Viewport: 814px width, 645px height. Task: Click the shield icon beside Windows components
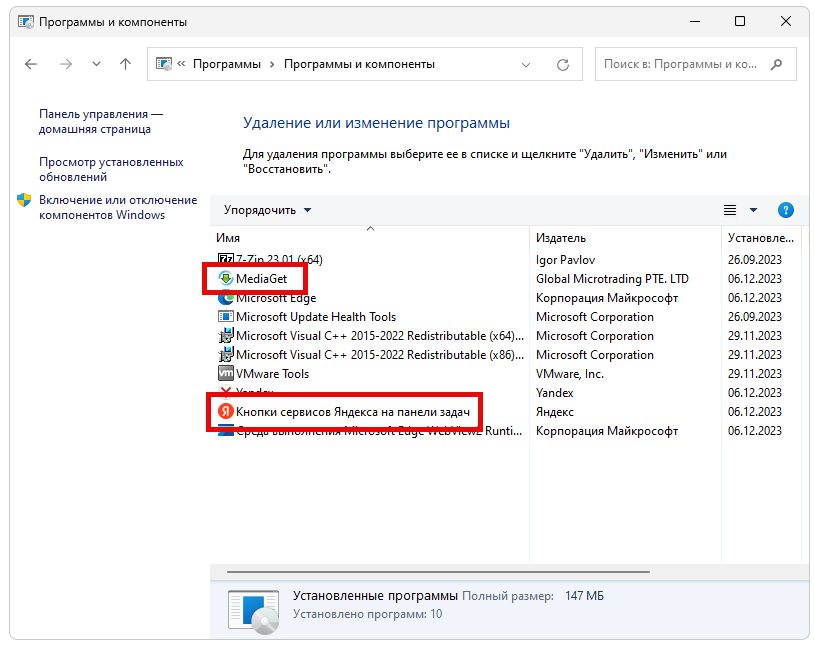coord(24,200)
